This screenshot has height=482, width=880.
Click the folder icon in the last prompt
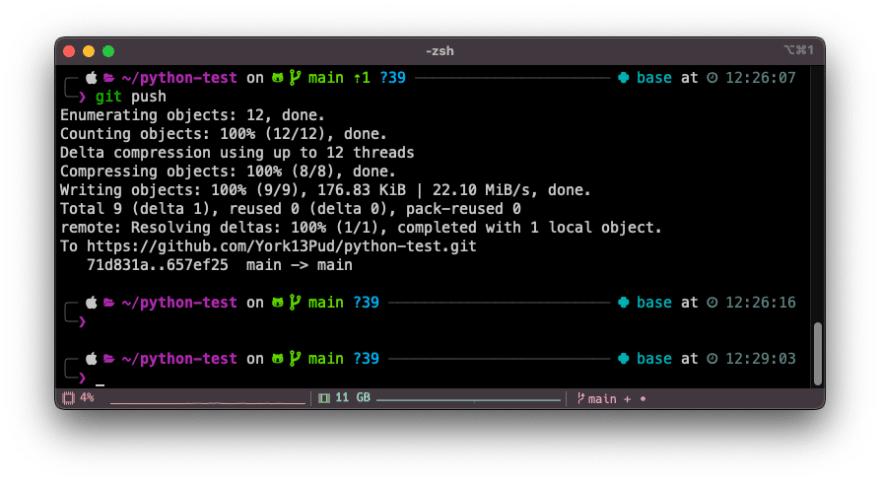[x=108, y=359]
